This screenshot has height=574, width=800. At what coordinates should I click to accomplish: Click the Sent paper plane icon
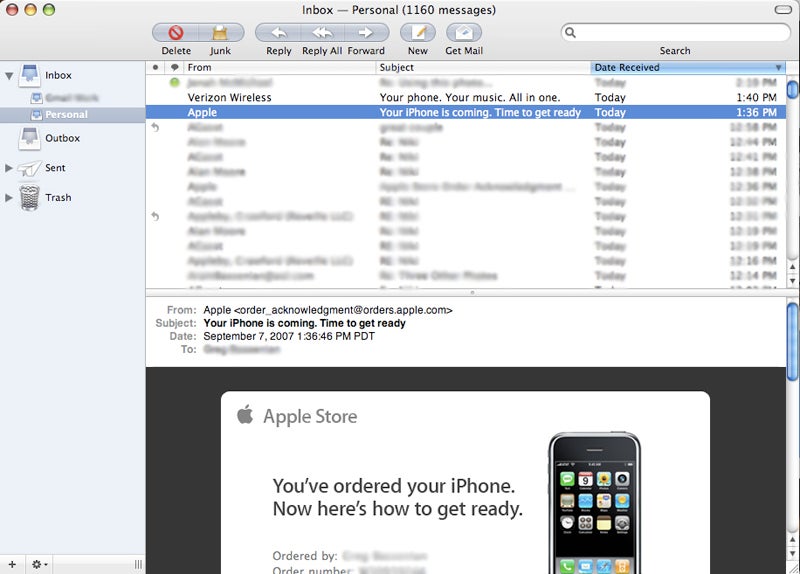[x=29, y=168]
